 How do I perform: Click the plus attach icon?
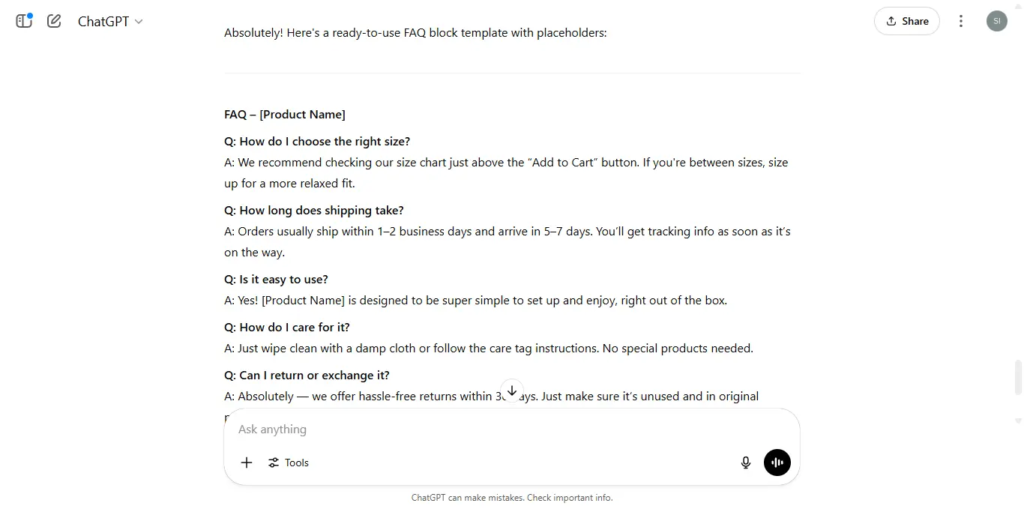click(x=246, y=463)
